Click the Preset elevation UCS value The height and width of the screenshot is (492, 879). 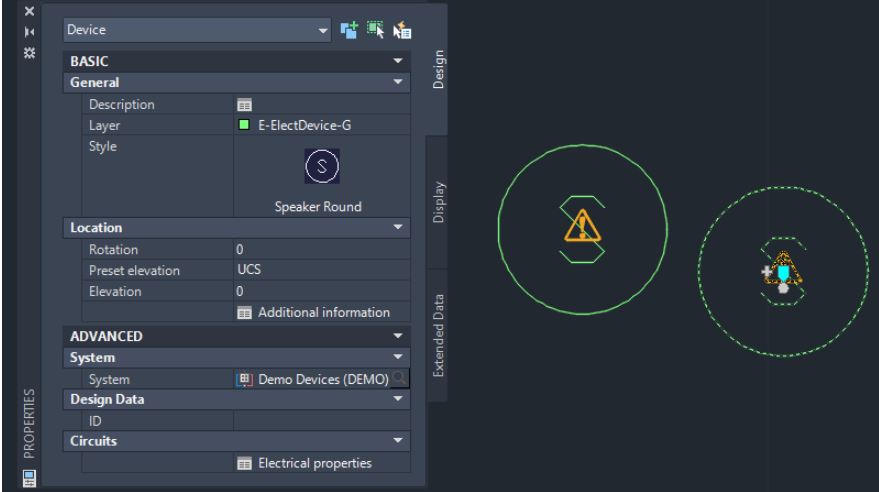(249, 270)
